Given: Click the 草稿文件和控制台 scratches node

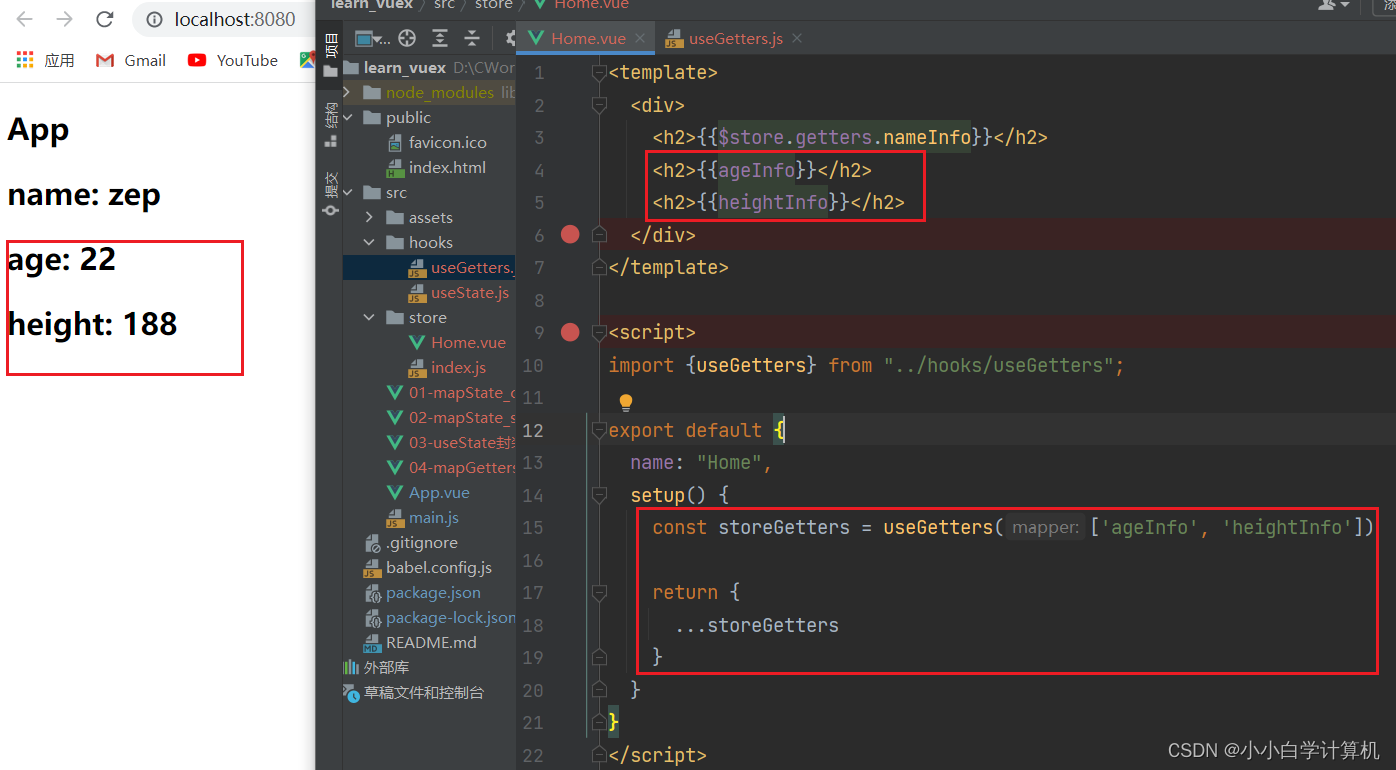Looking at the screenshot, I should point(414,692).
